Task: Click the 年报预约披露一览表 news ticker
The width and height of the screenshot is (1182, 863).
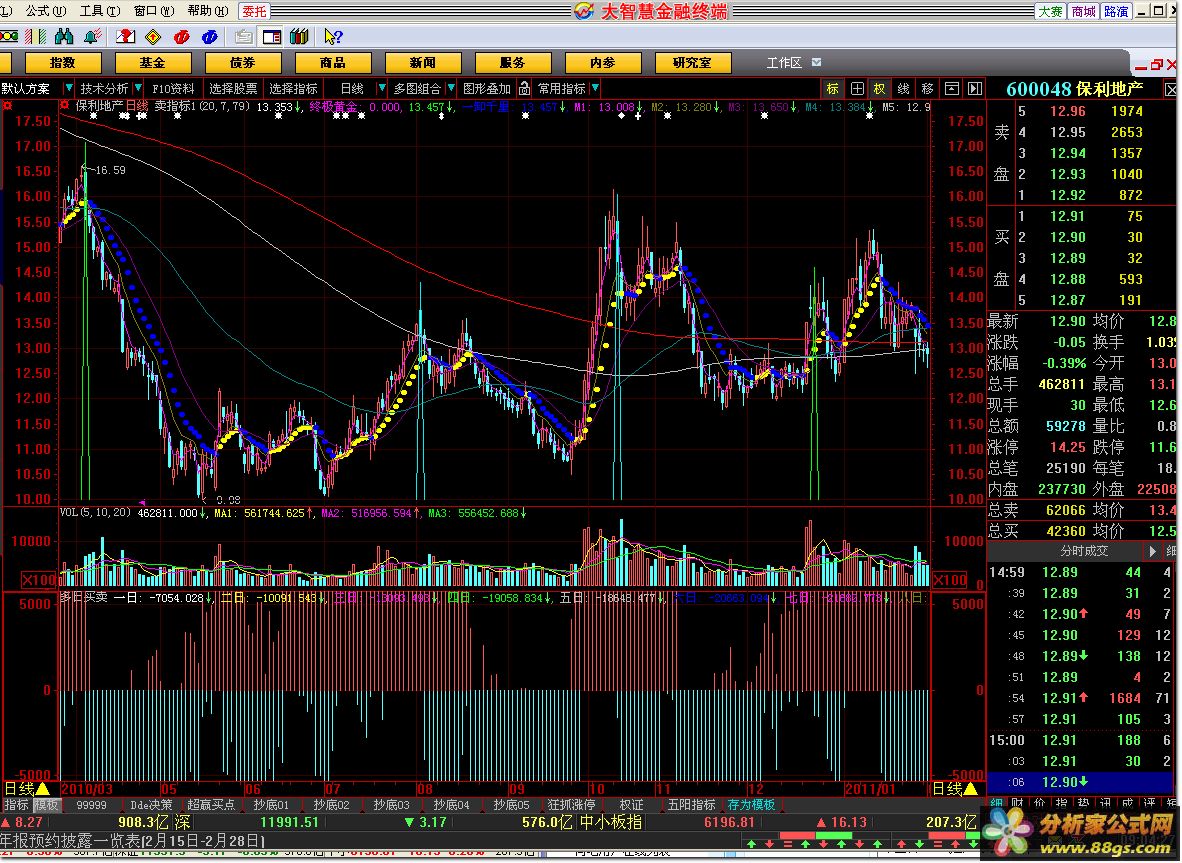Action: pos(133,841)
